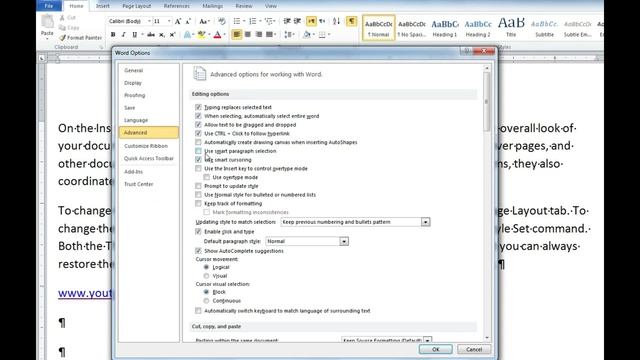
Task: Switch to the Insert ribbon tab
Action: tap(102, 6)
